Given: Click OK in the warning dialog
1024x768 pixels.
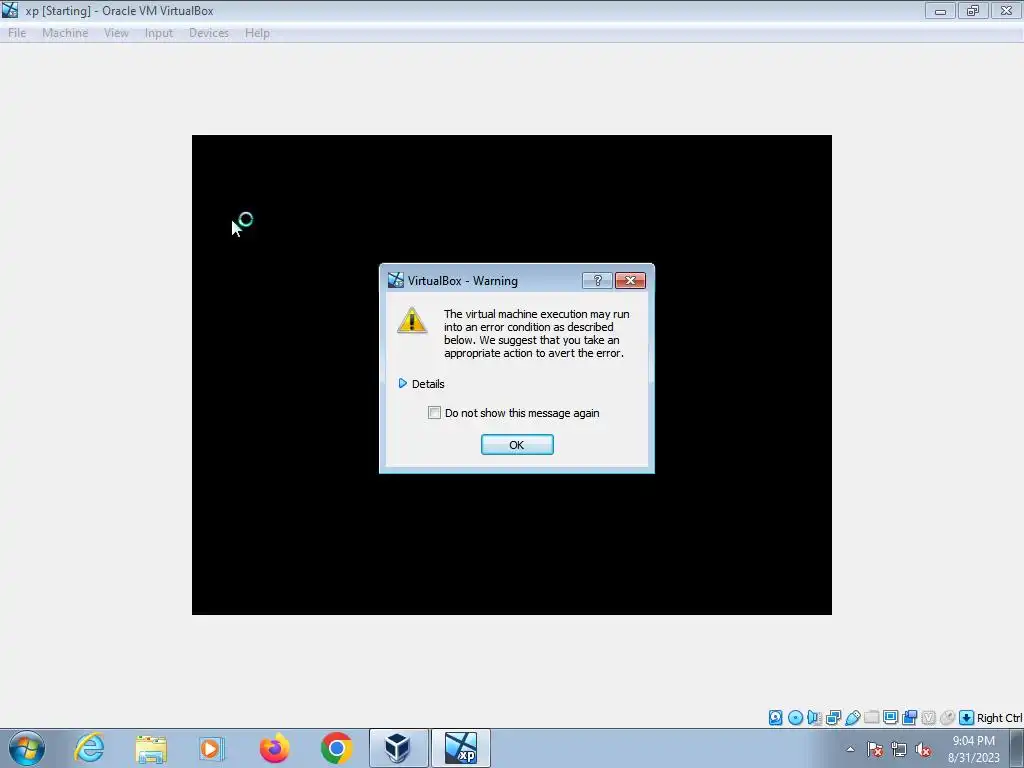Looking at the screenshot, I should pyautogui.click(x=517, y=445).
